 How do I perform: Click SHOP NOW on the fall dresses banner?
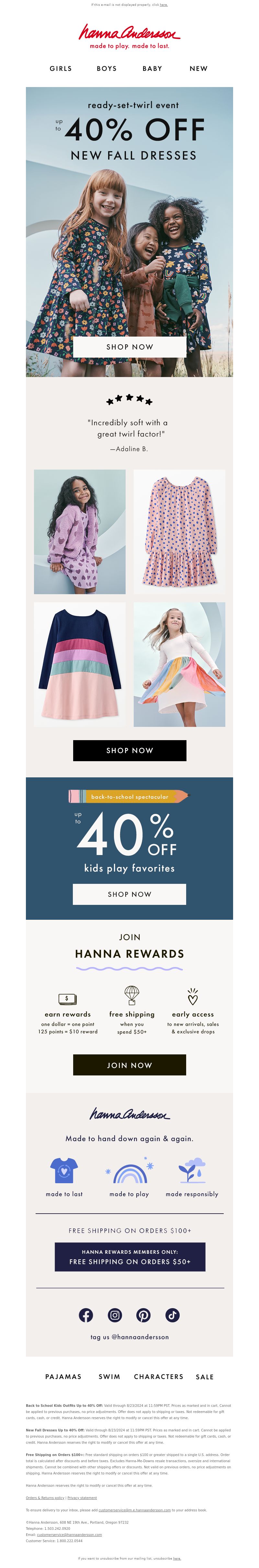tap(129, 347)
